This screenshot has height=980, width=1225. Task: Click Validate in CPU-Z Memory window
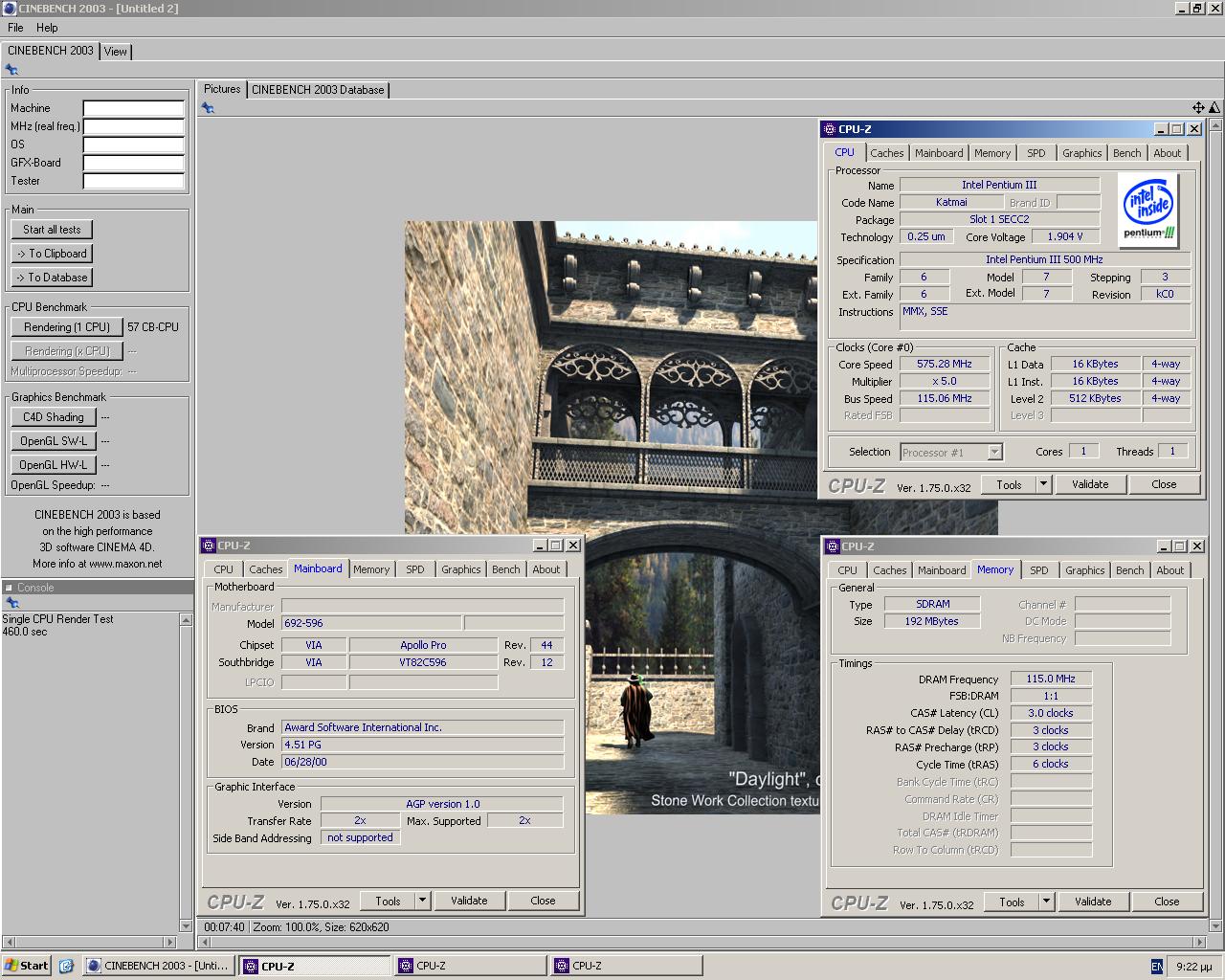coord(1093,902)
